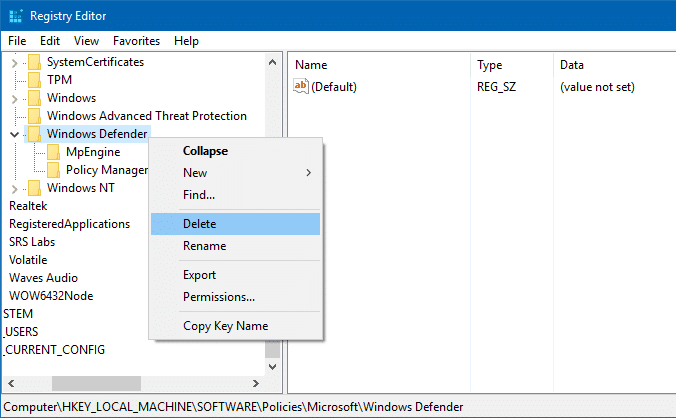Screen dimensions: 676x418
Task: Choose Collapse in the context menu
Action: (235, 151)
